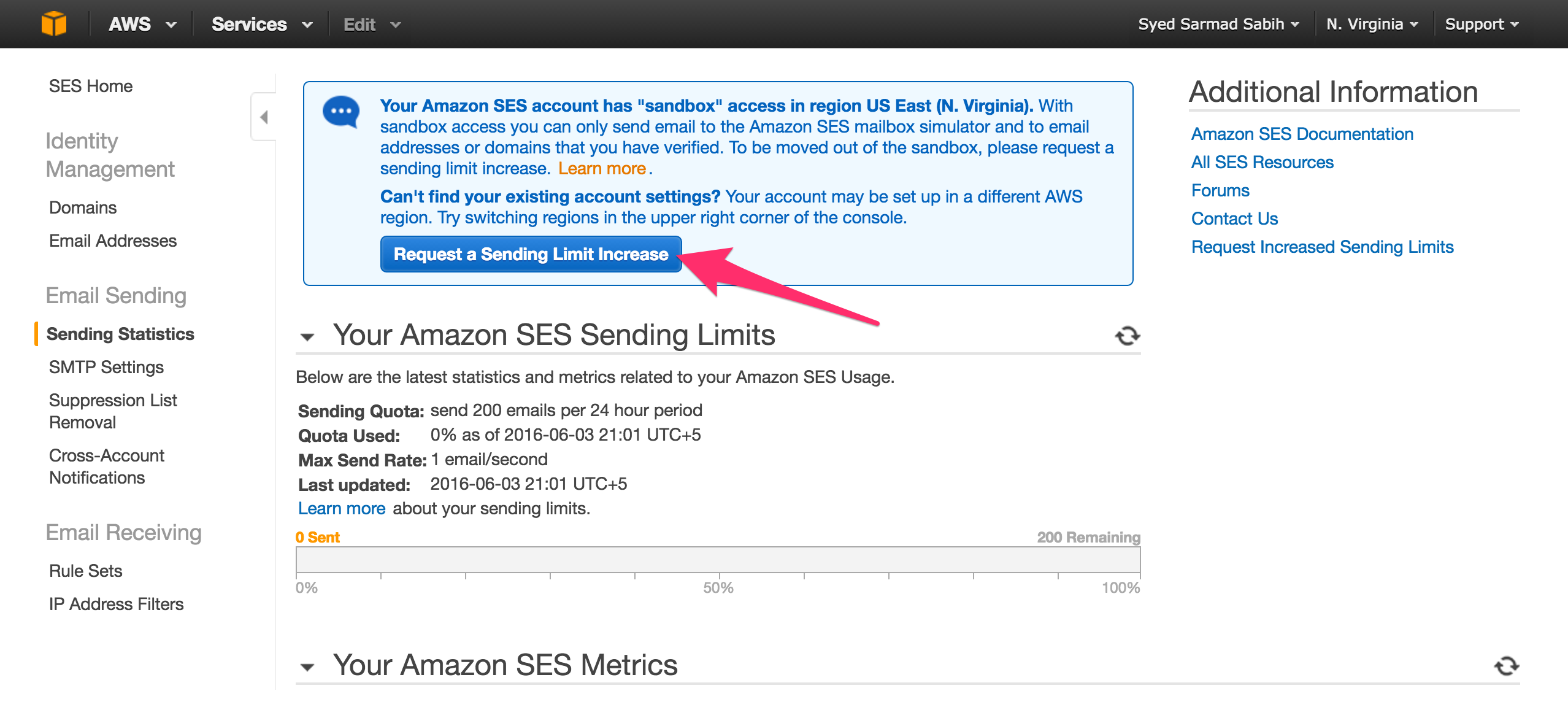Click the orange Learn more link

602,168
